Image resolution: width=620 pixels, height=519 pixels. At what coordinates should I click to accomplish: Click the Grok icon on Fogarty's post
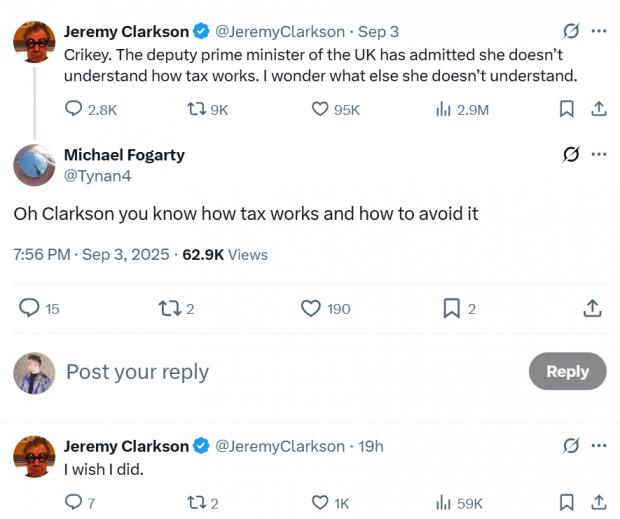tap(572, 154)
